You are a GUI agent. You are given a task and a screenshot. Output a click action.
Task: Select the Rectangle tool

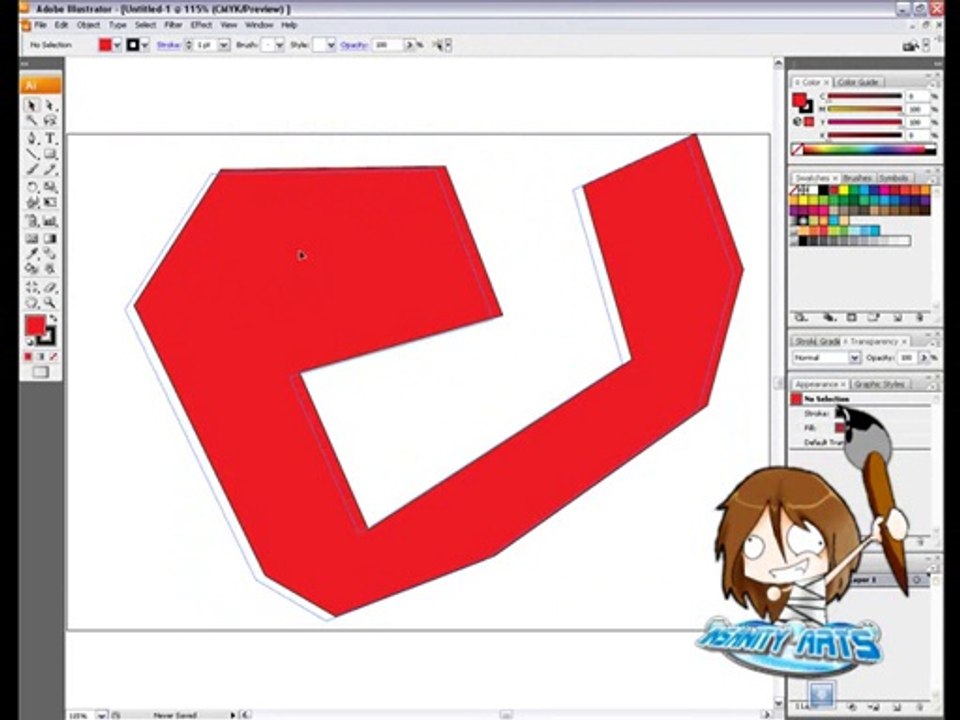pyautogui.click(x=50, y=154)
